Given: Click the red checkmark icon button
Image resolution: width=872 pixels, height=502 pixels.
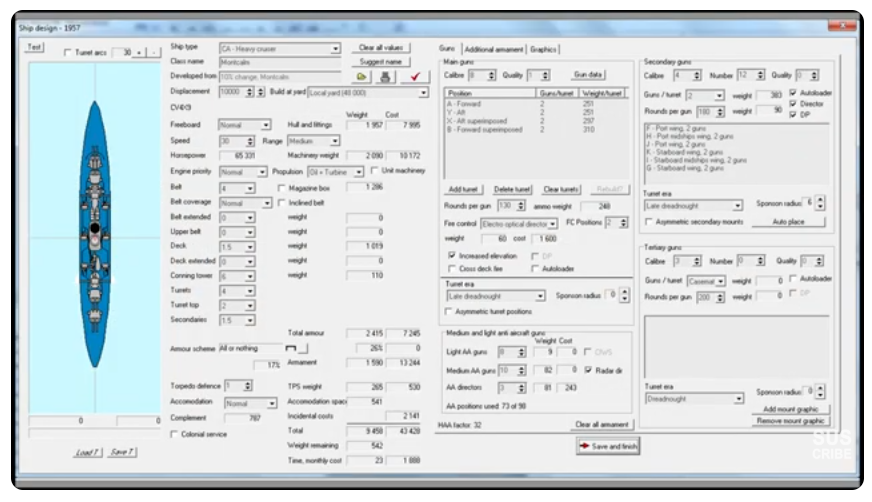Looking at the screenshot, I should [415, 77].
